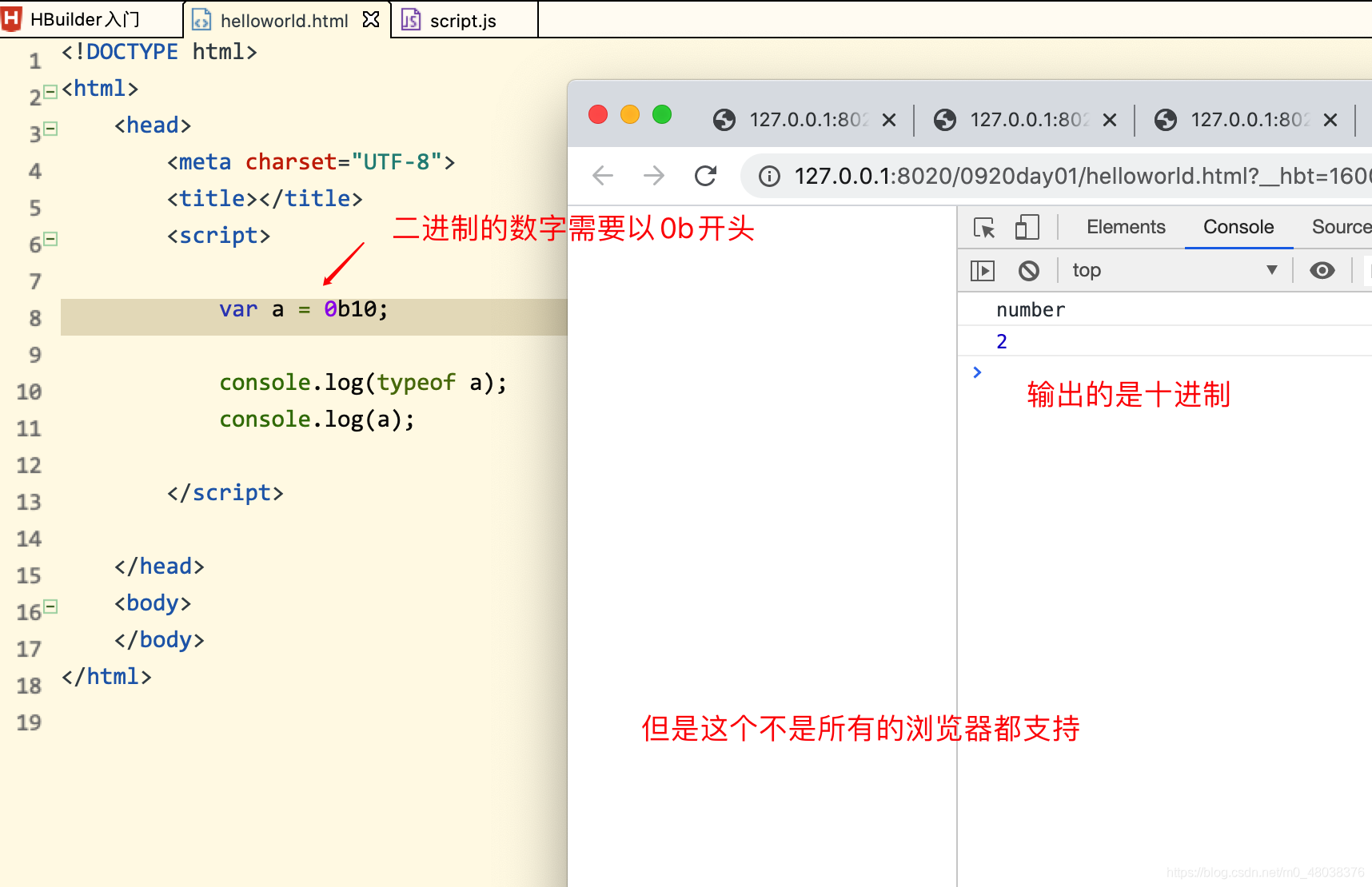Collapse the head tag fold on line 3
This screenshot has height=887, width=1372.
(x=50, y=128)
